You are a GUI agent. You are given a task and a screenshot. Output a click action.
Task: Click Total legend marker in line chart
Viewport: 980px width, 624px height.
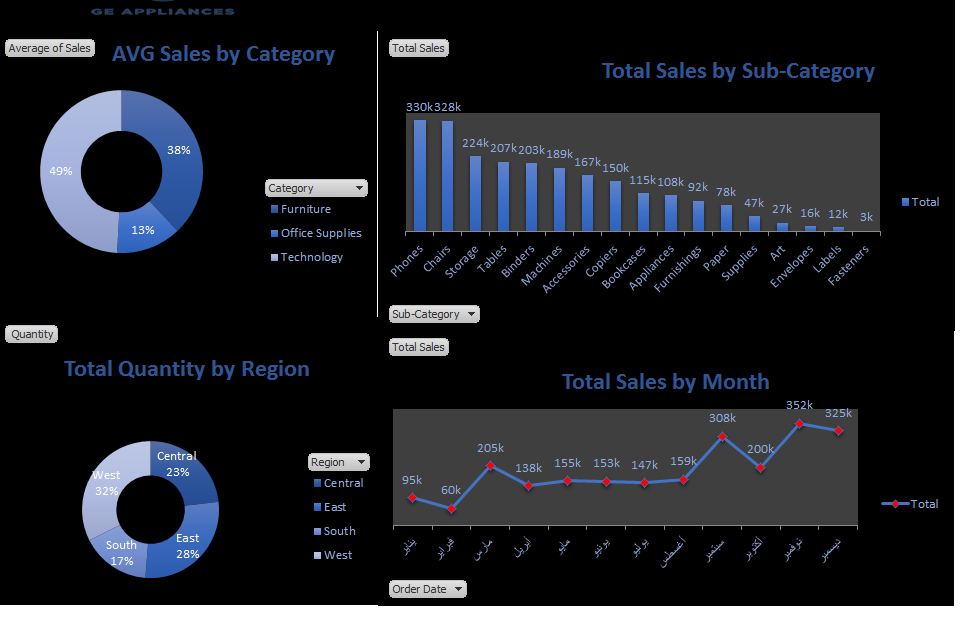click(x=895, y=504)
